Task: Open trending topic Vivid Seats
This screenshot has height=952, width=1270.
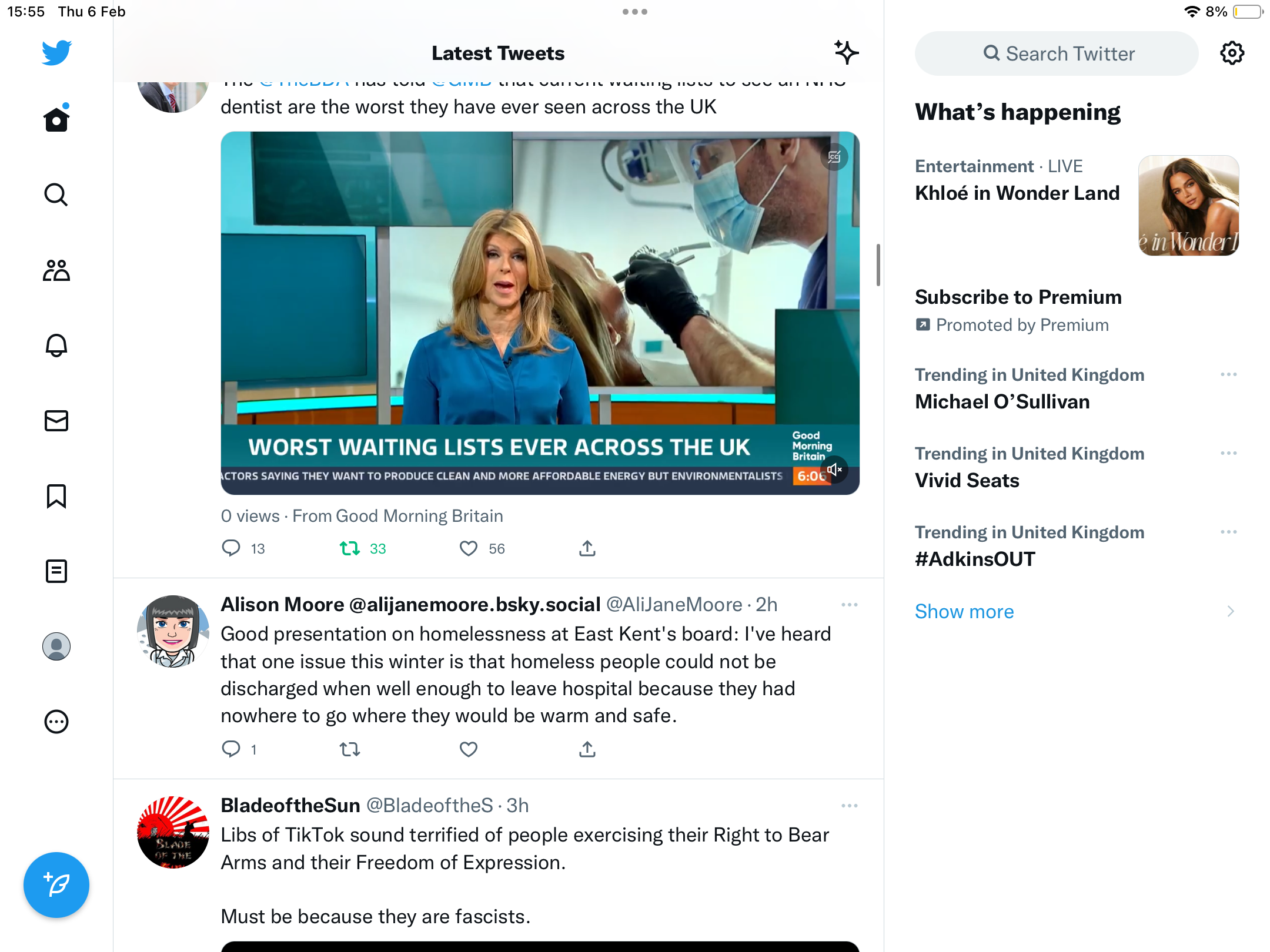Action: [967, 481]
